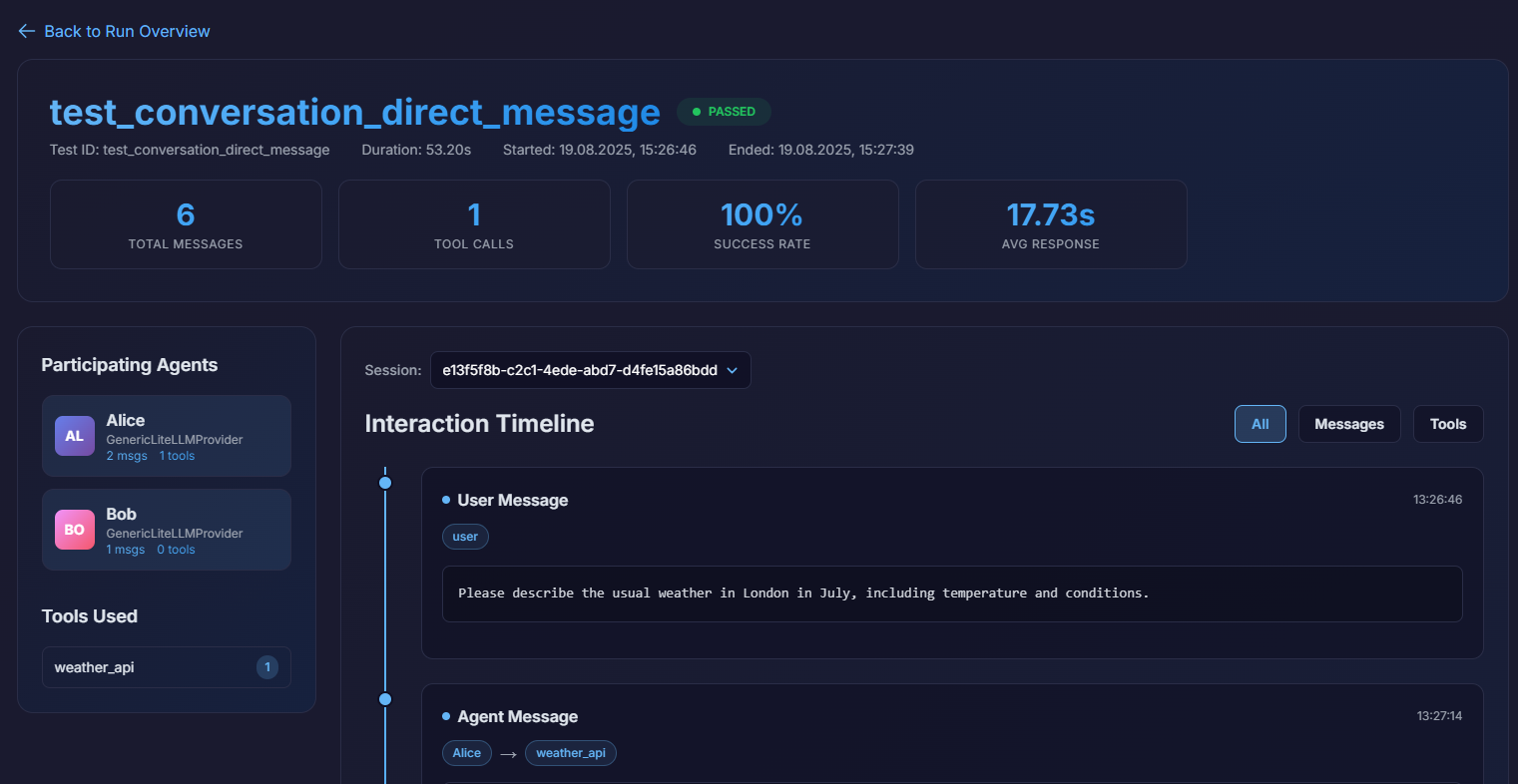This screenshot has width=1518, height=784.
Task: Click the PASSED status badge
Action: tap(724, 112)
